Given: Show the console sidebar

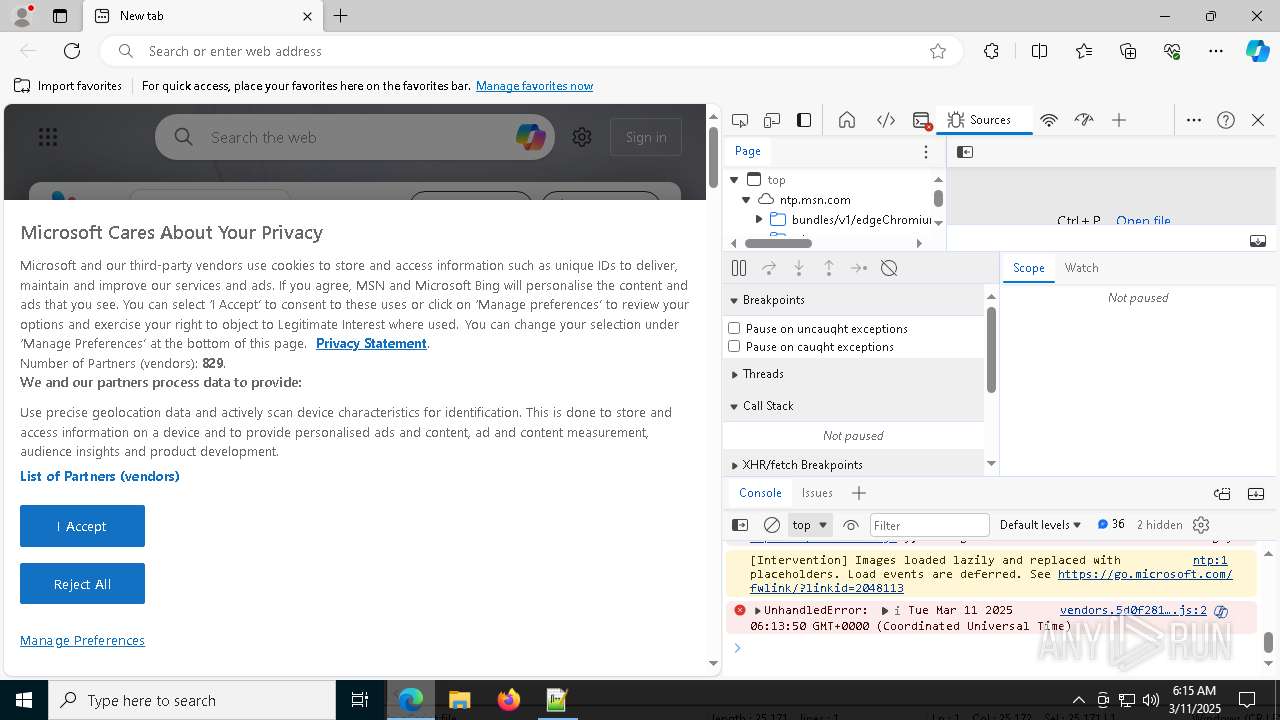Looking at the screenshot, I should pos(740,525).
